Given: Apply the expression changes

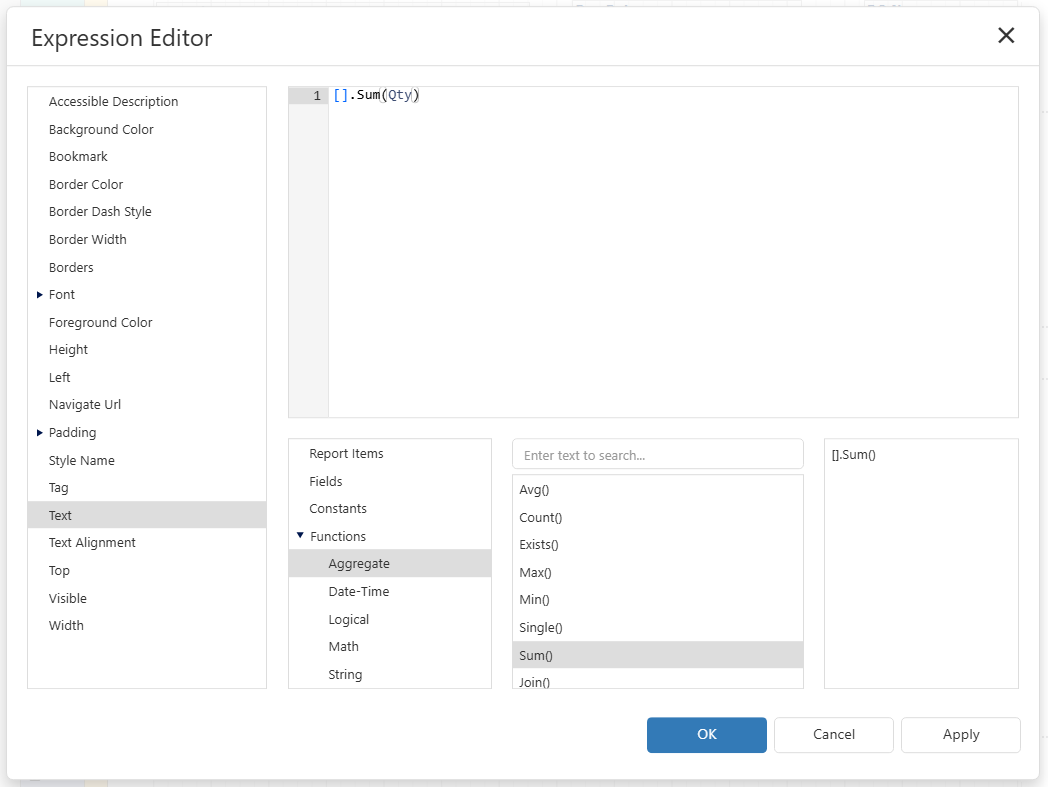Looking at the screenshot, I should (x=960, y=734).
